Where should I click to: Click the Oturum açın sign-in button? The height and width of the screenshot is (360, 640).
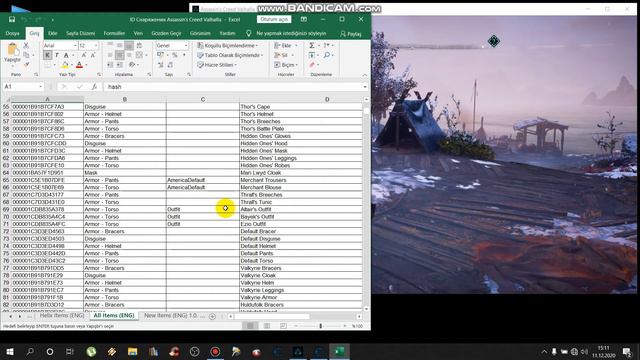click(x=274, y=19)
